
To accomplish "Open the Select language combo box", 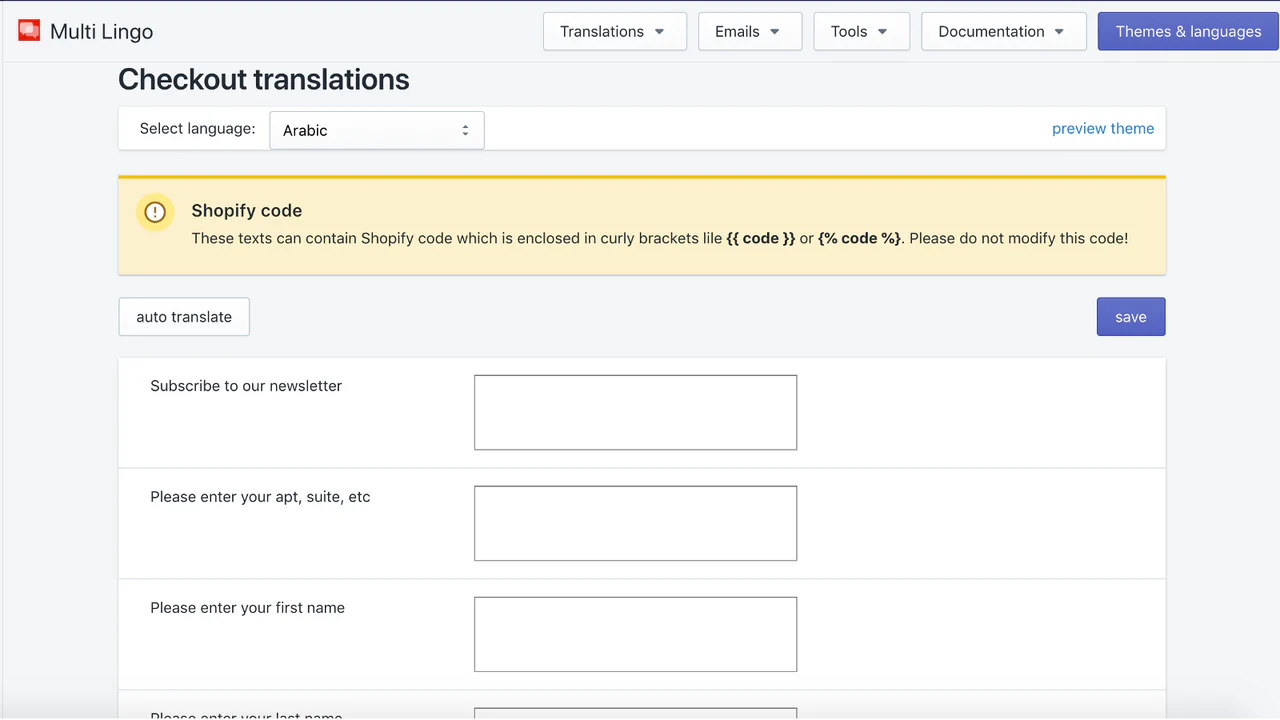I will (377, 130).
